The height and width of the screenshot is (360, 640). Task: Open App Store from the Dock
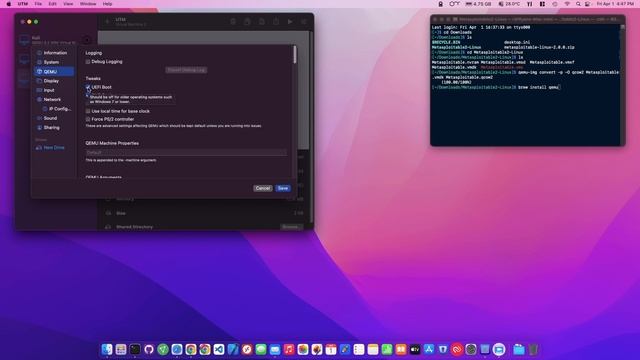click(x=429, y=349)
